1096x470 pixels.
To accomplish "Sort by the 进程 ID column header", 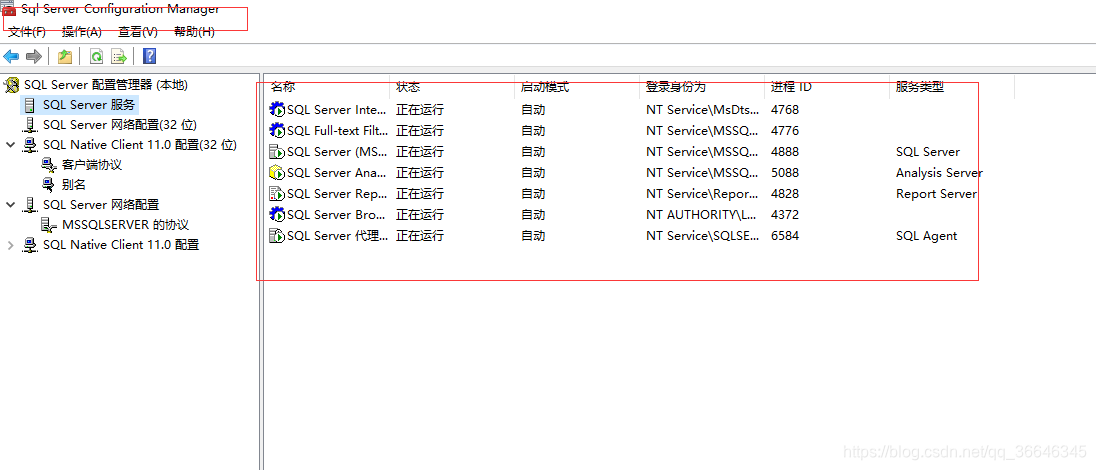I will point(791,87).
